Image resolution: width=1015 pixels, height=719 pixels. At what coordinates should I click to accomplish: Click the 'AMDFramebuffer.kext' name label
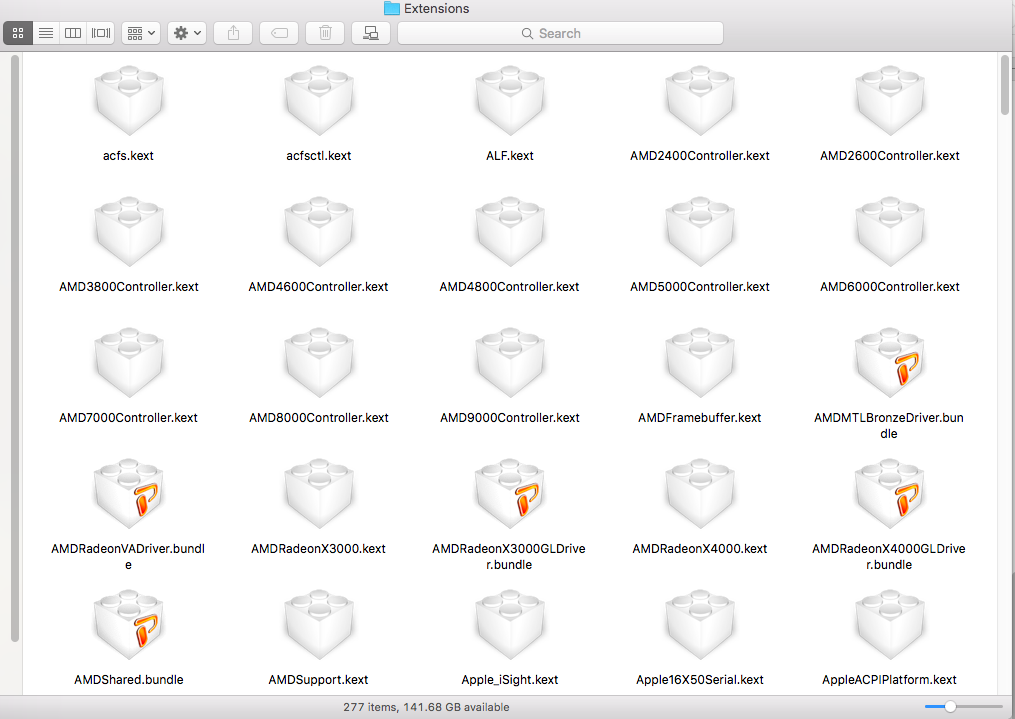[x=700, y=417]
